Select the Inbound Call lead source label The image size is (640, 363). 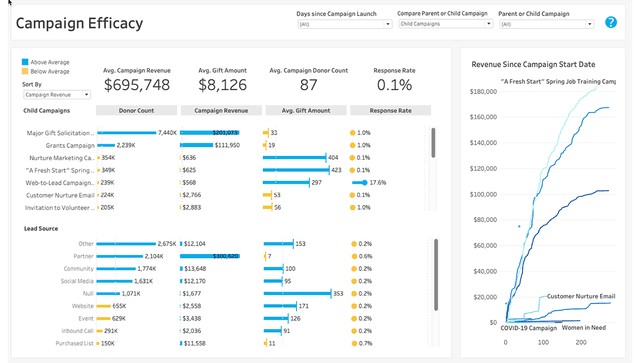click(x=78, y=331)
